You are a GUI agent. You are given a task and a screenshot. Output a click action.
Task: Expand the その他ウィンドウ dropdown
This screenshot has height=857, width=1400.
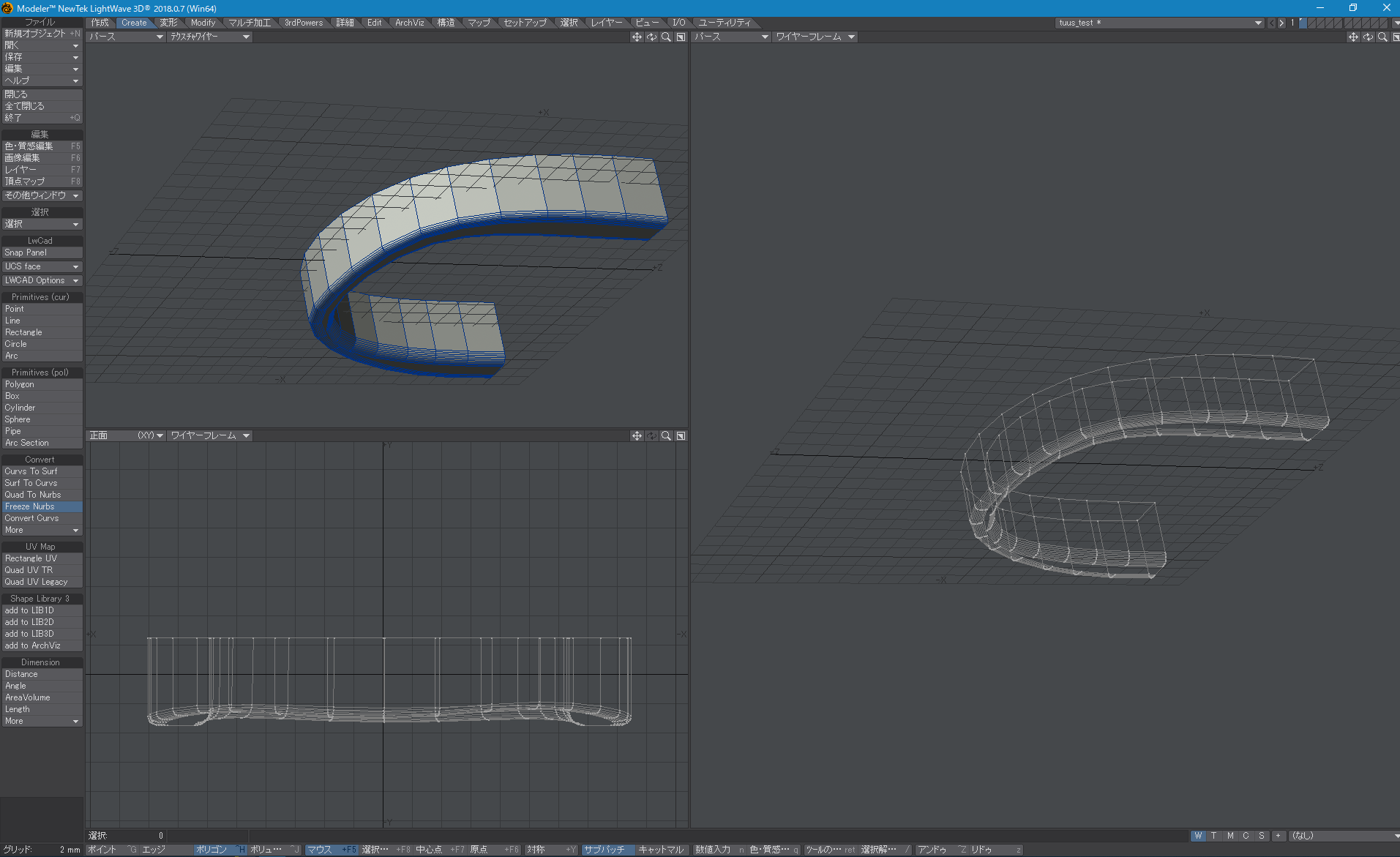coord(42,195)
